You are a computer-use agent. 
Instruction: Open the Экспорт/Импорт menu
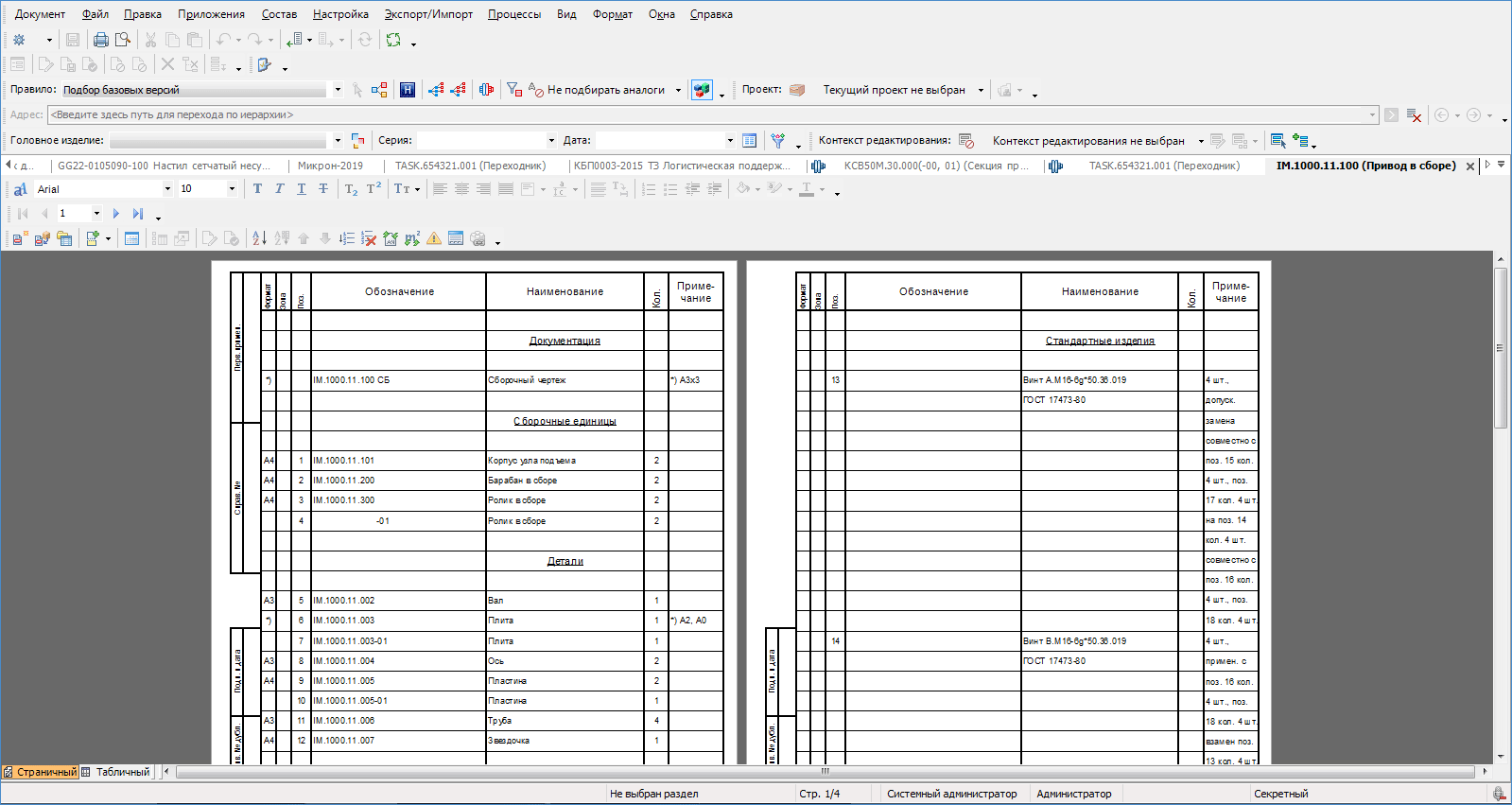pyautogui.click(x=428, y=14)
